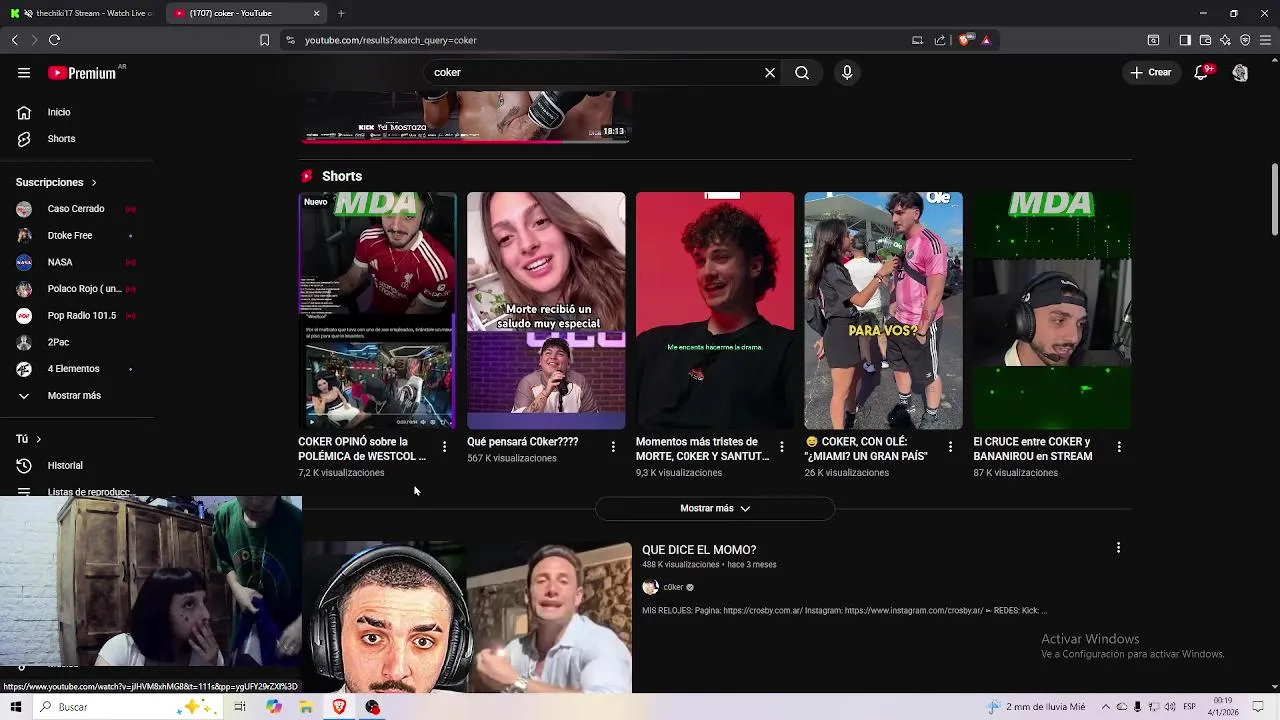
Task: Go to Inicio in the sidebar
Action: pyautogui.click(x=76, y=112)
